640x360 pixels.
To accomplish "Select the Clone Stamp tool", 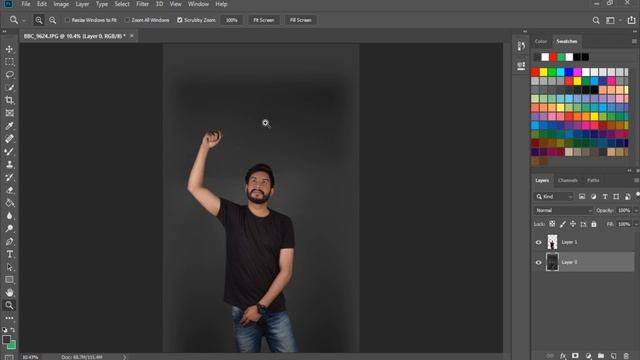I will click(9, 164).
